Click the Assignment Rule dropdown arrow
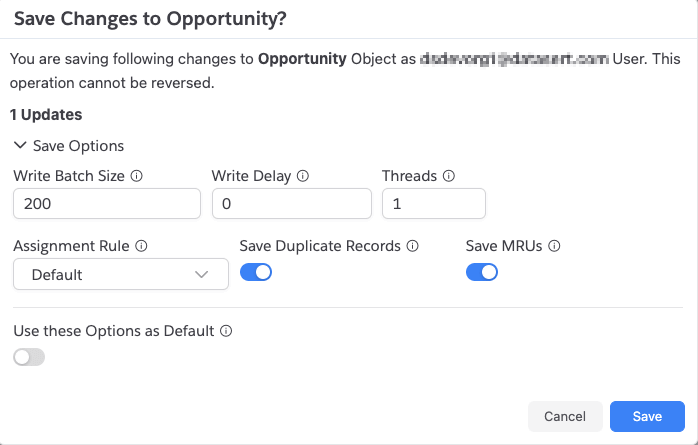 (x=202, y=275)
